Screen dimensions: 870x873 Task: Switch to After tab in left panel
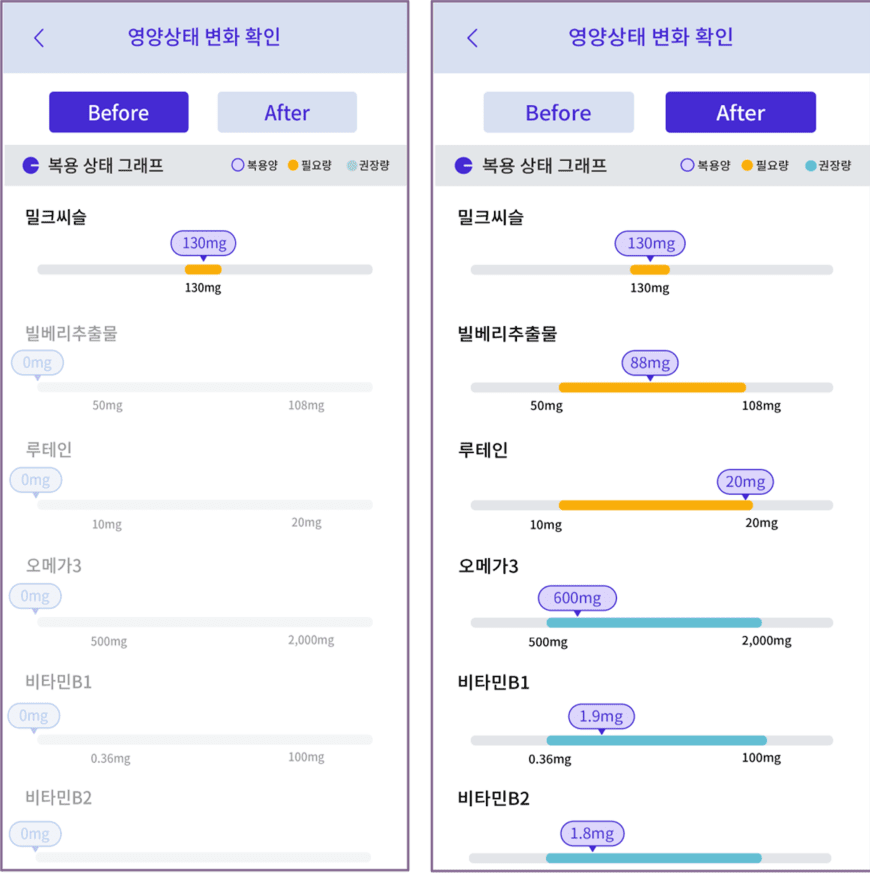(x=287, y=112)
